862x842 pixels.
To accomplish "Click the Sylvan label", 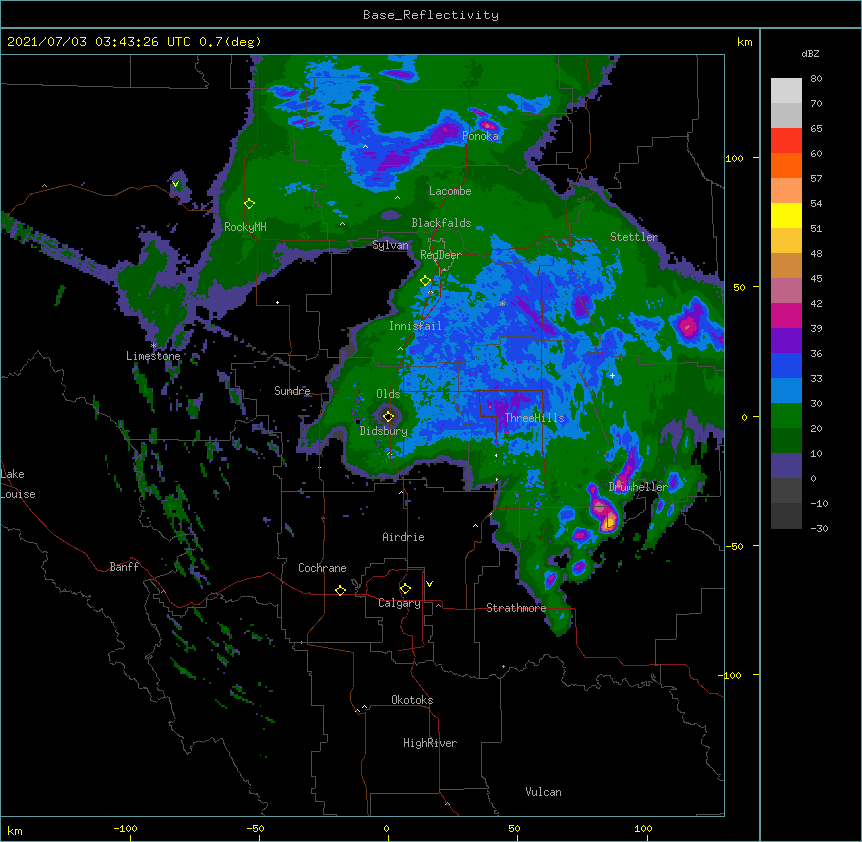I will [390, 245].
